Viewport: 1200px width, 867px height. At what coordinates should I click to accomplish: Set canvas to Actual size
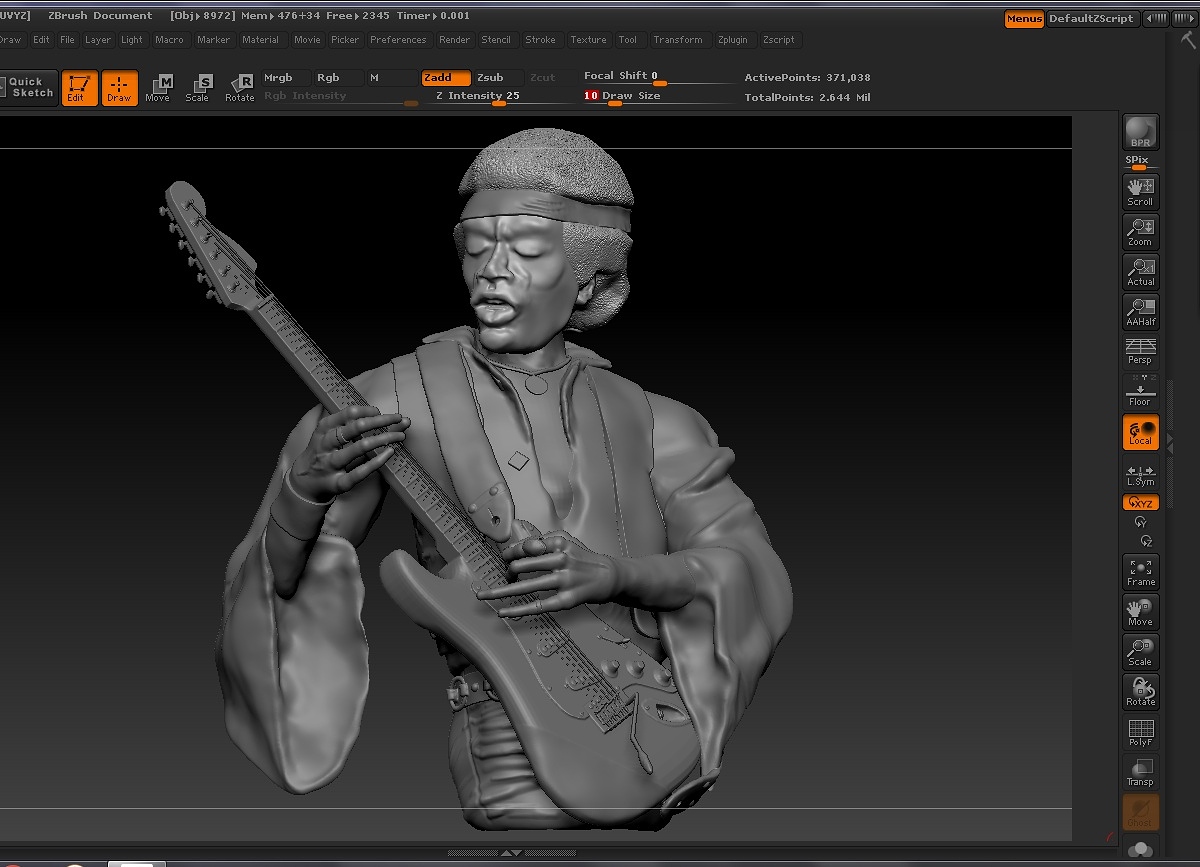1140,271
